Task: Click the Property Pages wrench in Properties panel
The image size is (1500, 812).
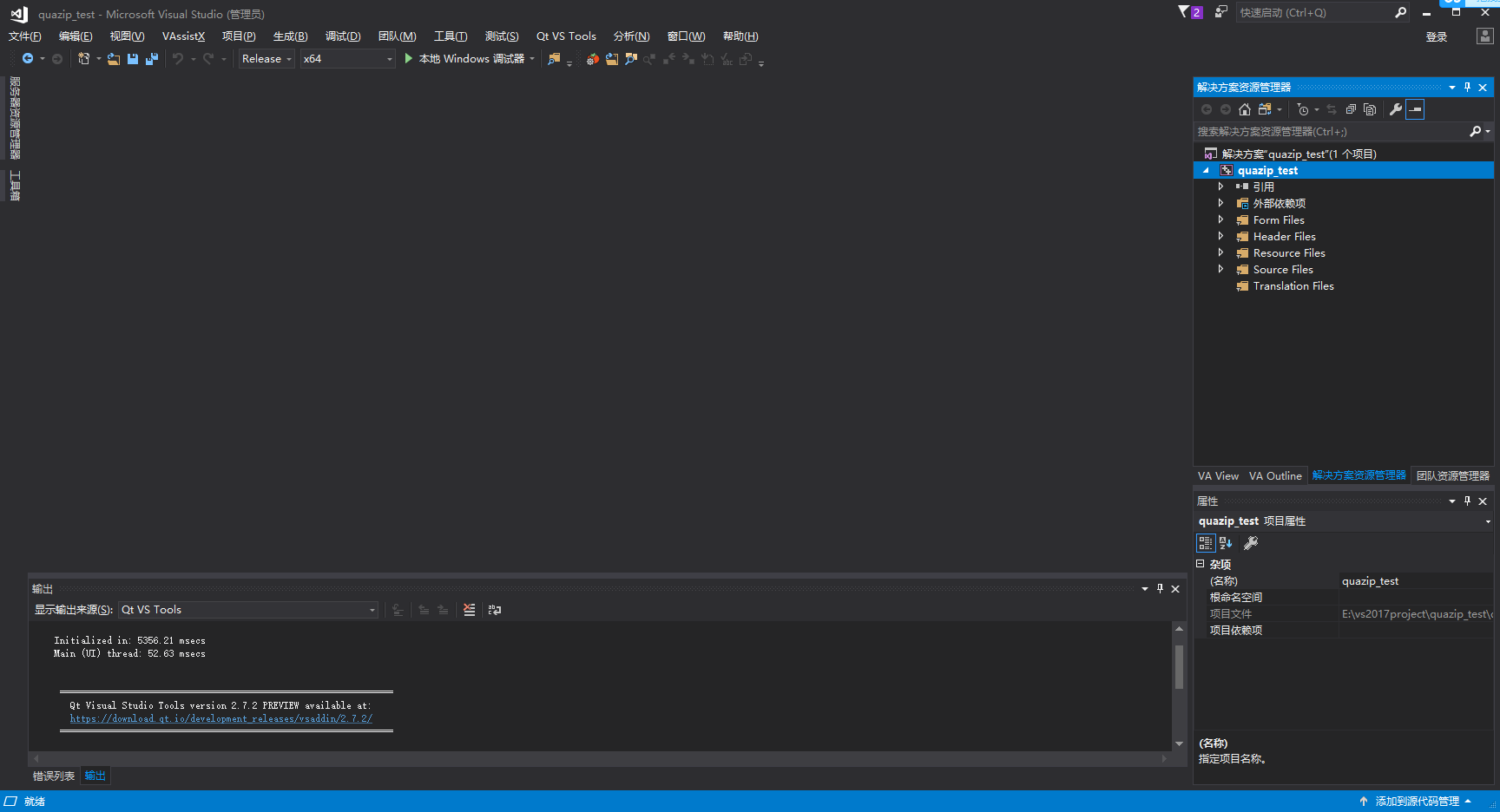Action: (x=1251, y=543)
